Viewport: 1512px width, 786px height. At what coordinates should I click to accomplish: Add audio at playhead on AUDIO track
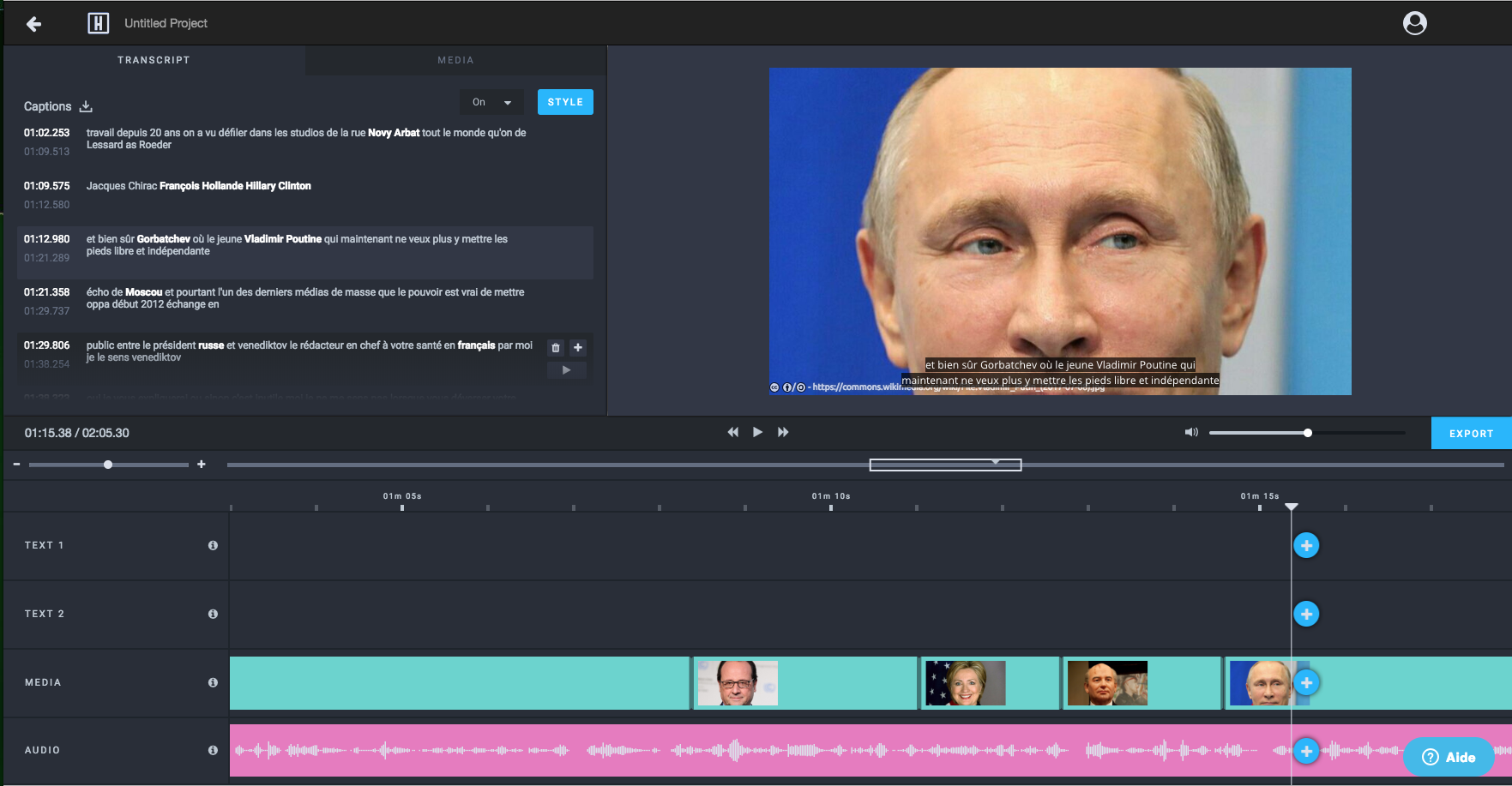coord(1306,751)
